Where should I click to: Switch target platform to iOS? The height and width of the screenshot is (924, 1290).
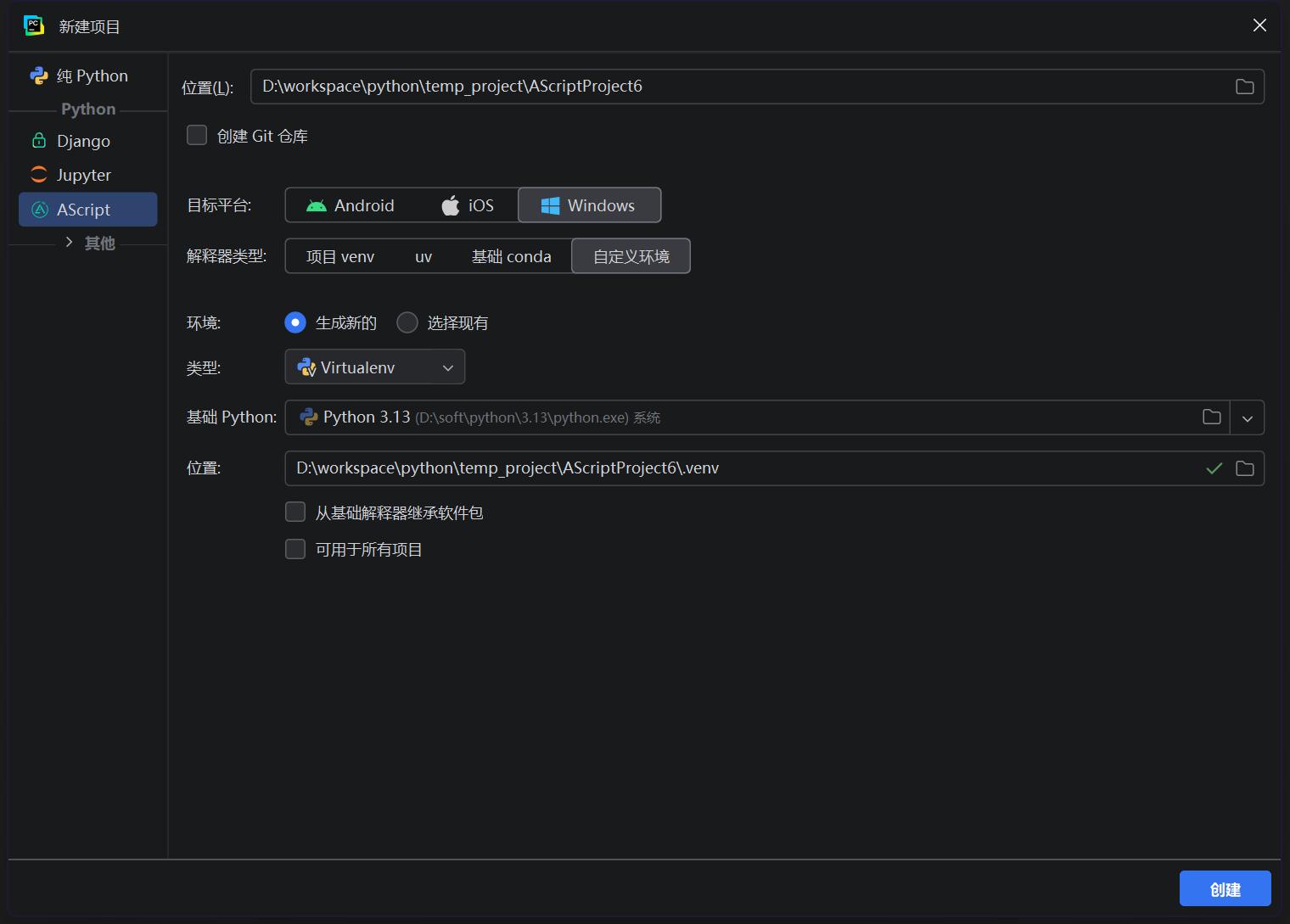point(467,205)
